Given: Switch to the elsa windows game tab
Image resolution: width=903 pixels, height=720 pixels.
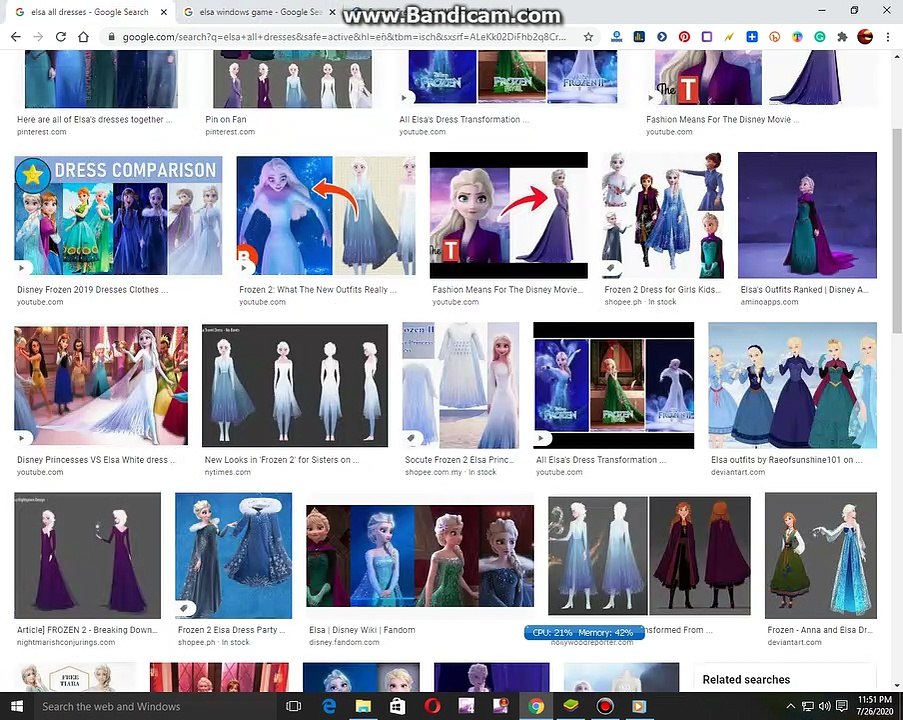Looking at the screenshot, I should click(x=259, y=12).
